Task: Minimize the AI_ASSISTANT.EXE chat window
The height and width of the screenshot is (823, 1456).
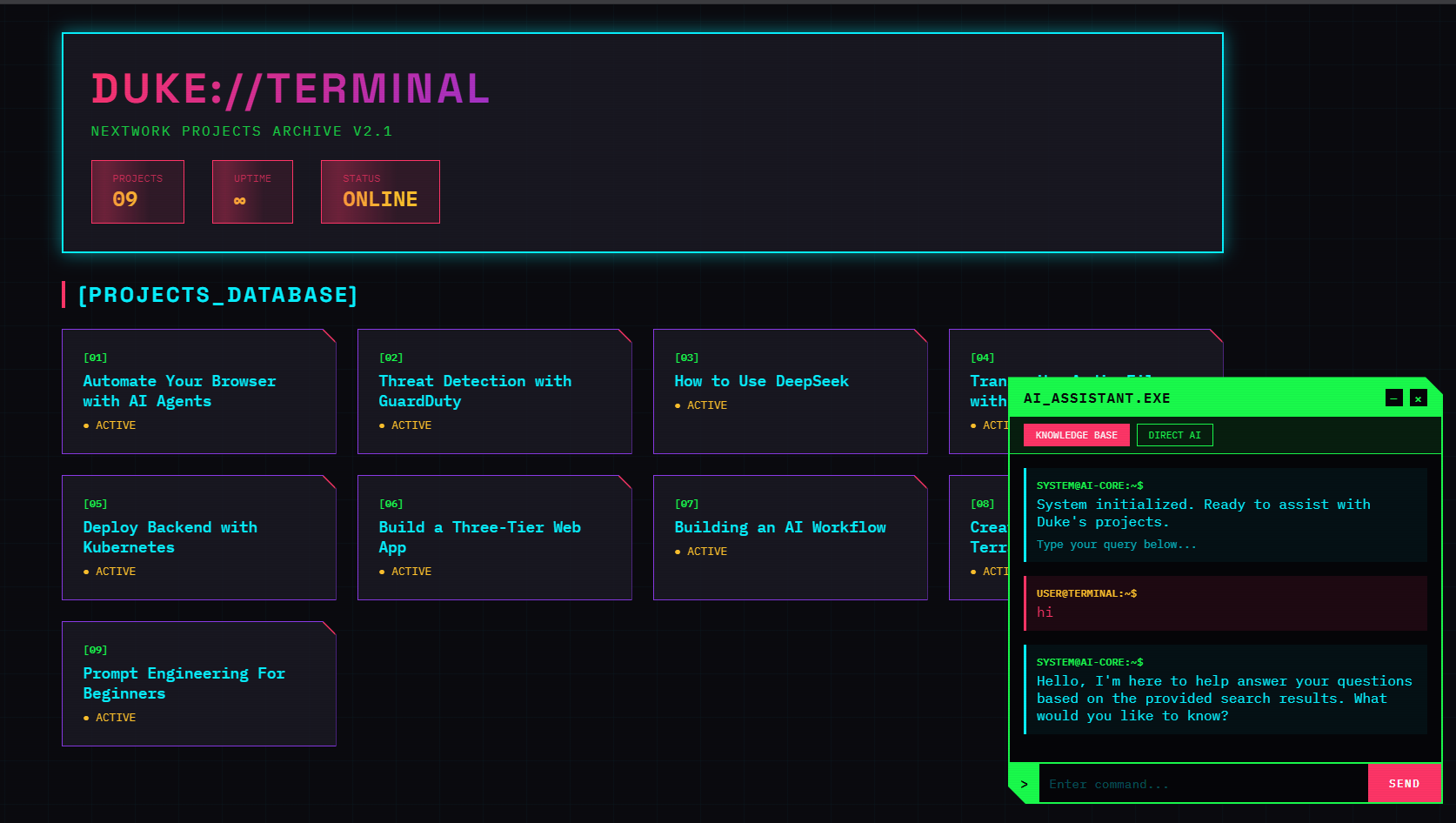Action: 1393,398
